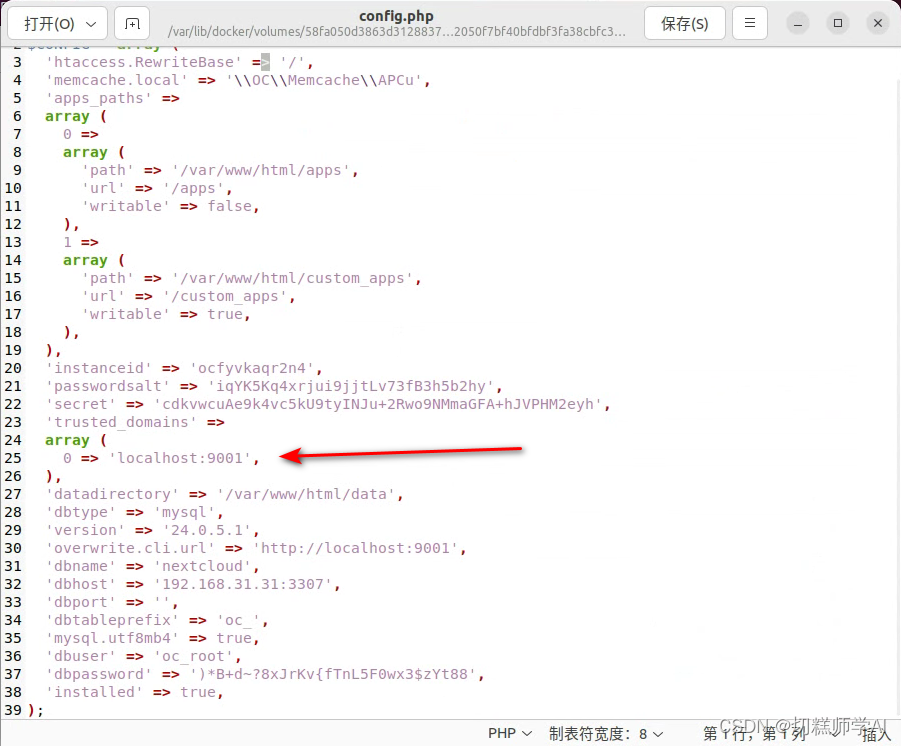The width and height of the screenshot is (901, 746).
Task: Open the PHP language selector
Action: (x=510, y=733)
